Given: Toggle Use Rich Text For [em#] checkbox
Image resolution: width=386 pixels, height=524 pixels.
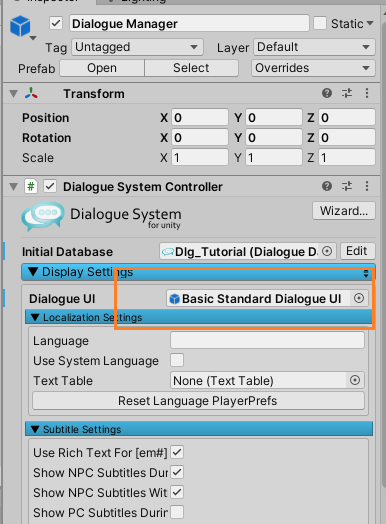Looking at the screenshot, I should pyautogui.click(x=177, y=452).
